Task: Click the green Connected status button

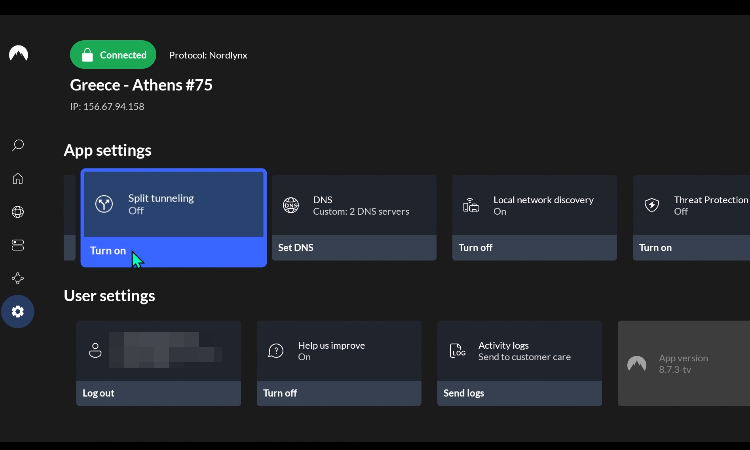Action: tap(113, 55)
